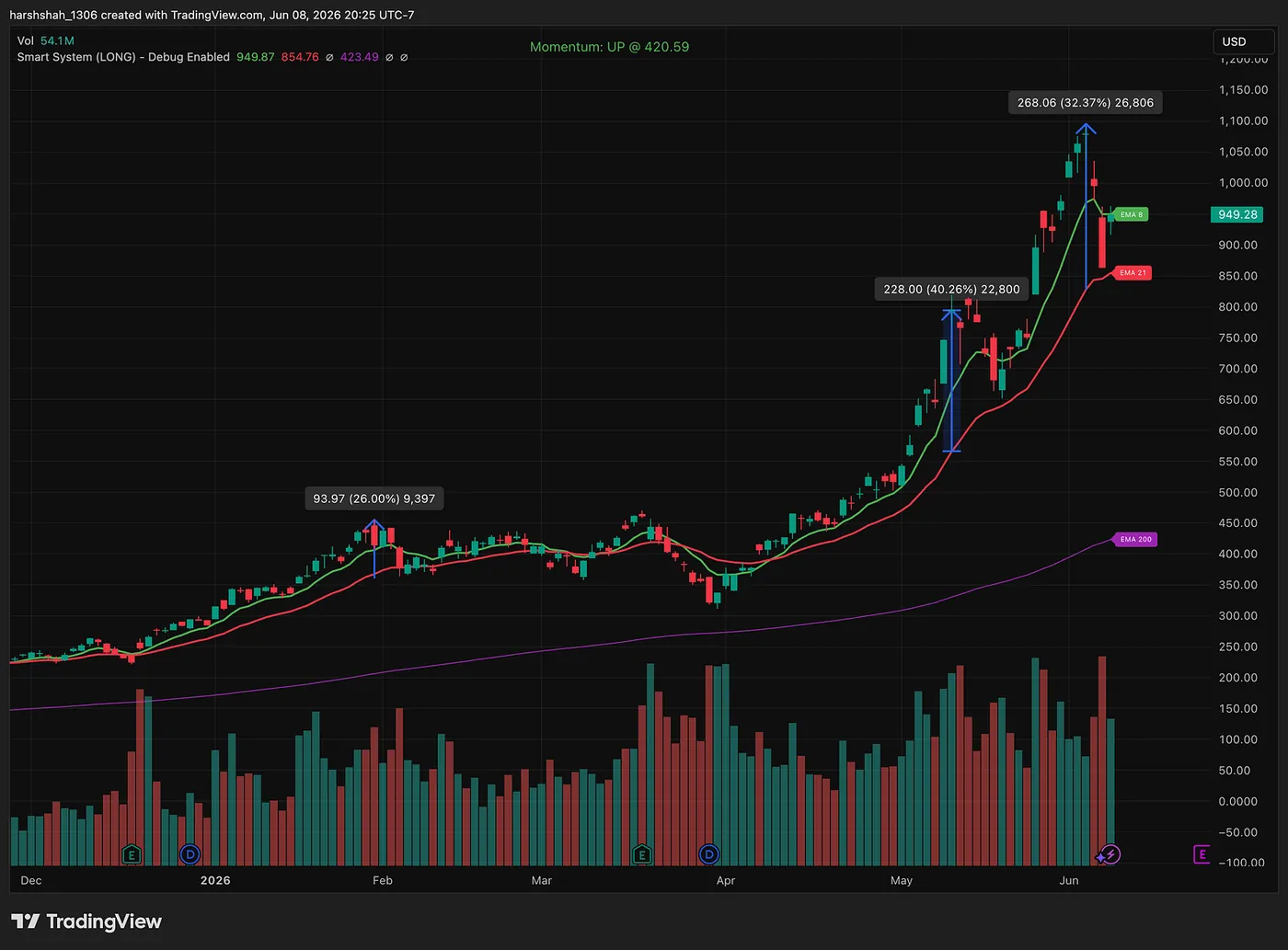
Task: Select the EMA 8 line label
Action: pos(1131,214)
